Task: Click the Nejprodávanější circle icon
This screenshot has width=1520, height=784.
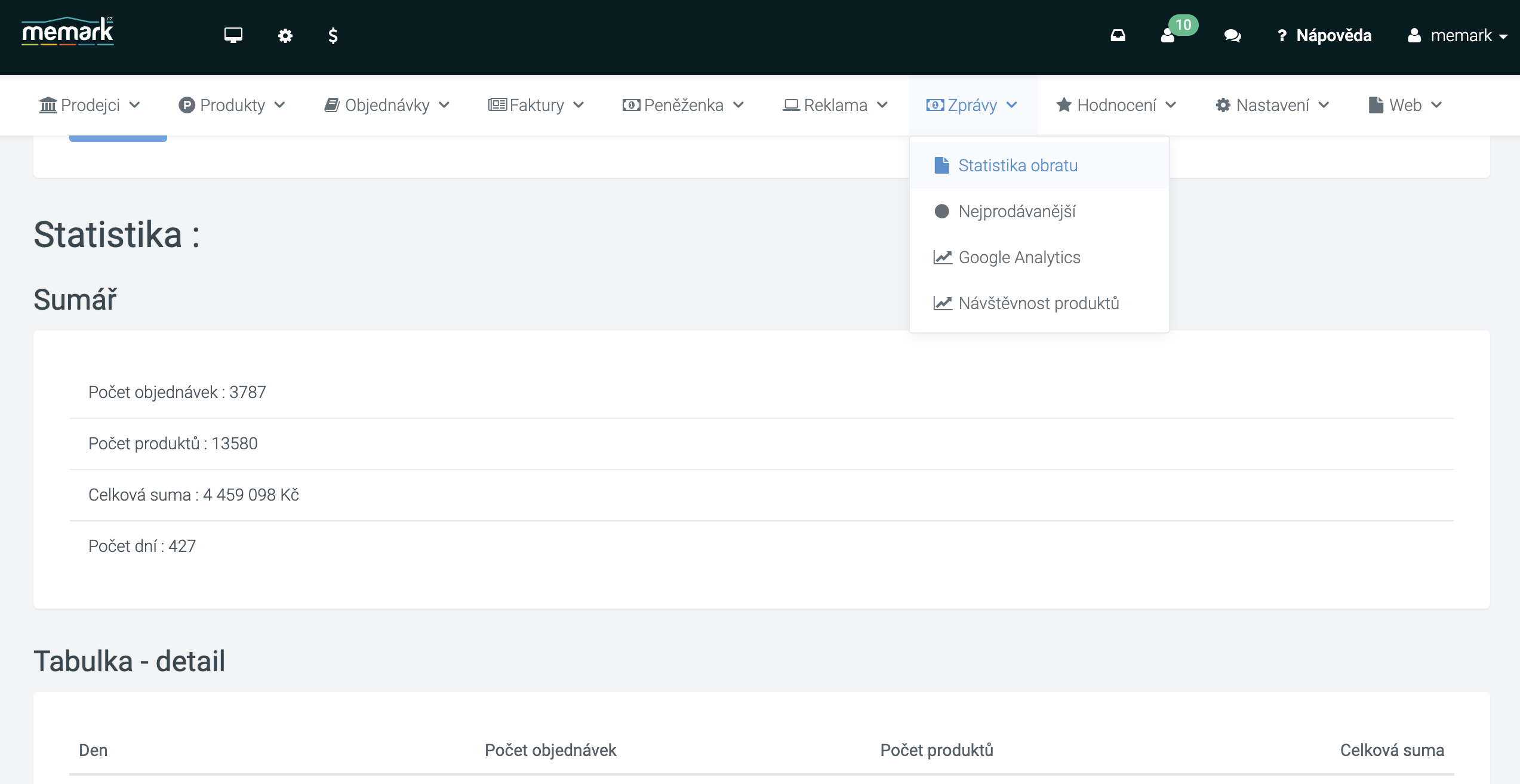Action: tap(941, 211)
